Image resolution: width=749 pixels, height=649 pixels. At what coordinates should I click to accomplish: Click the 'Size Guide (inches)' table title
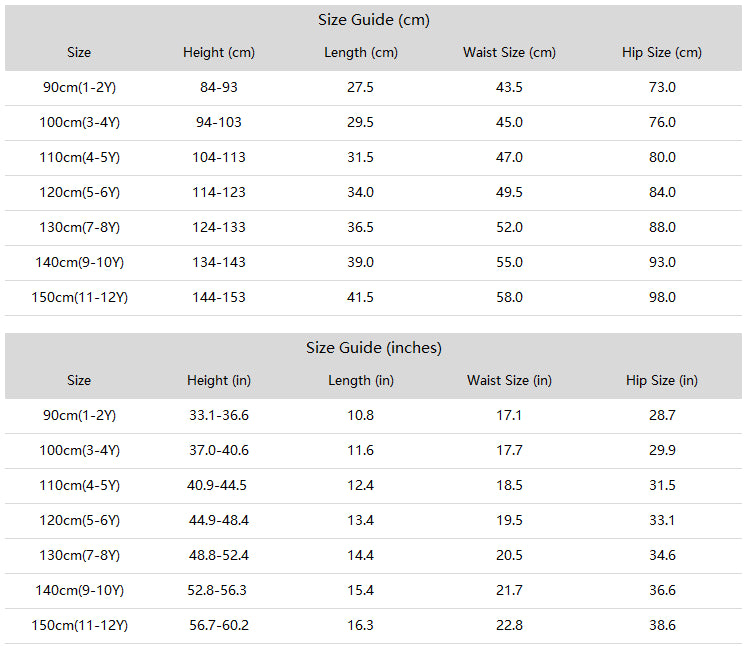(x=374, y=348)
